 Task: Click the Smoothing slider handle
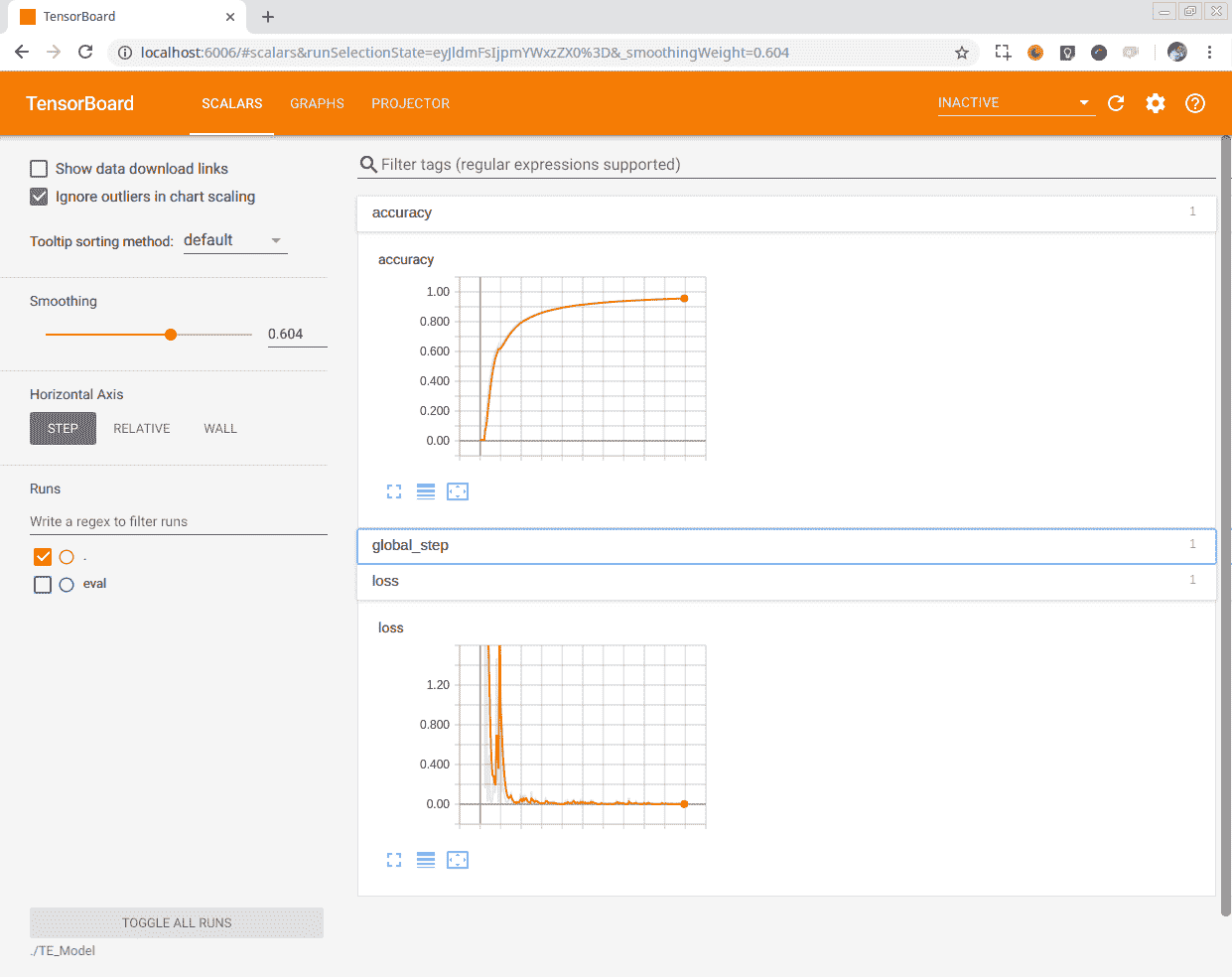171,335
